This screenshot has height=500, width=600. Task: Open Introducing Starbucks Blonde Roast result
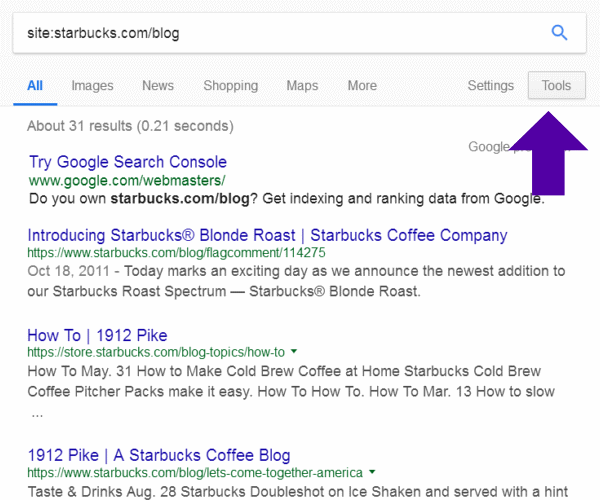pyautogui.click(x=267, y=236)
